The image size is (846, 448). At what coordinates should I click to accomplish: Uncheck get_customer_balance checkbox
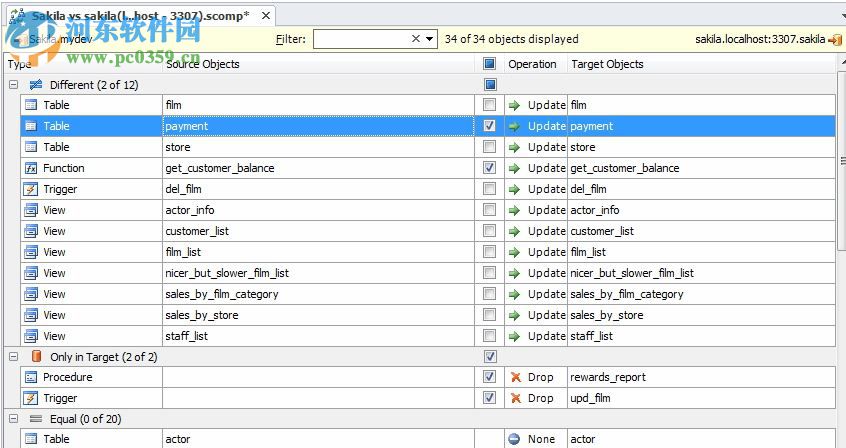click(489, 168)
